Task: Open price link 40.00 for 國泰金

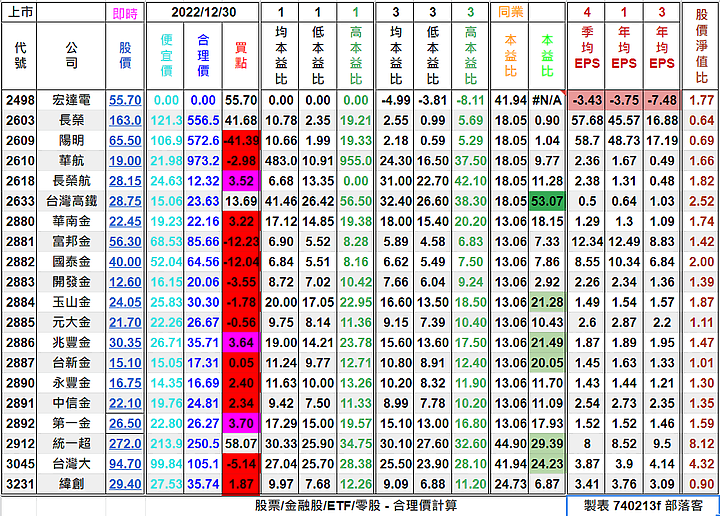Action: [x=125, y=262]
